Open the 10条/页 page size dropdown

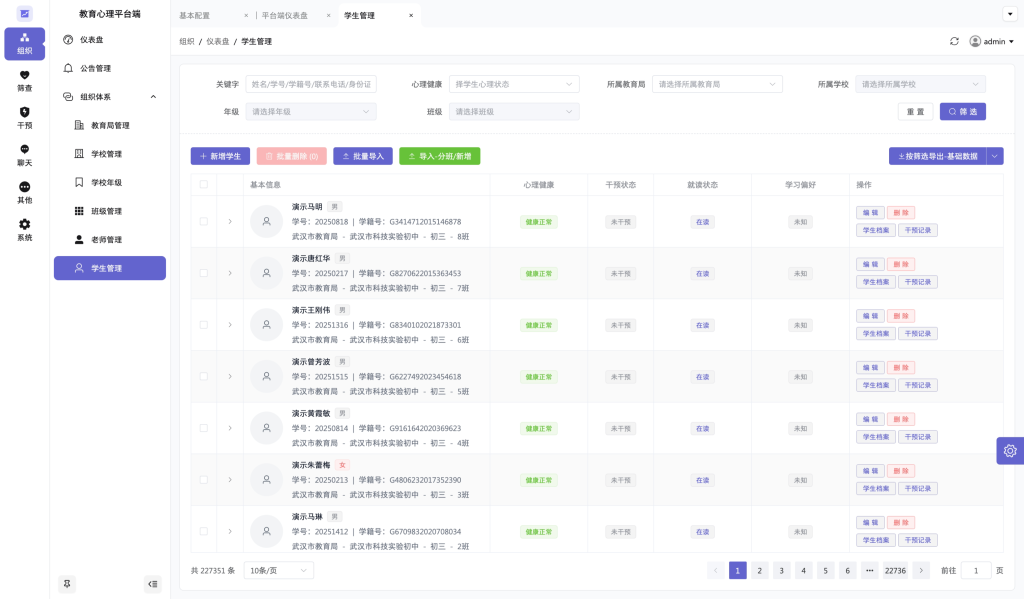[x=278, y=570]
